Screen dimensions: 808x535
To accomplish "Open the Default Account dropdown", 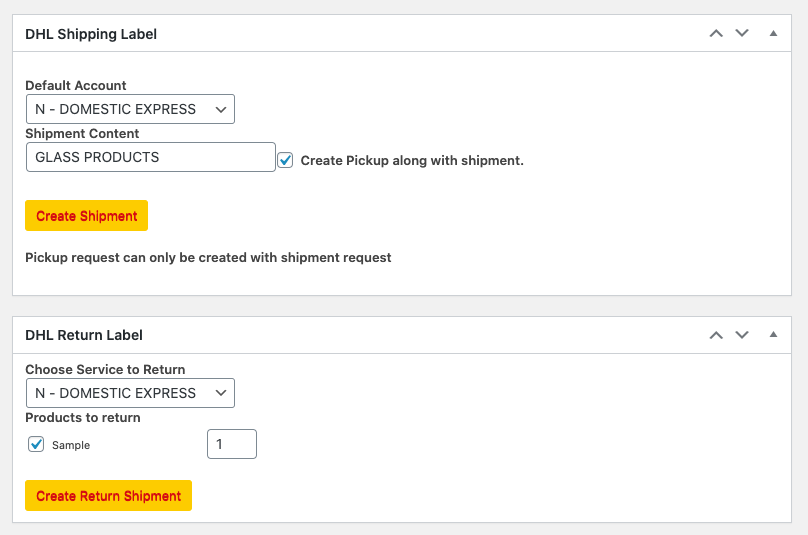I will pos(130,109).
